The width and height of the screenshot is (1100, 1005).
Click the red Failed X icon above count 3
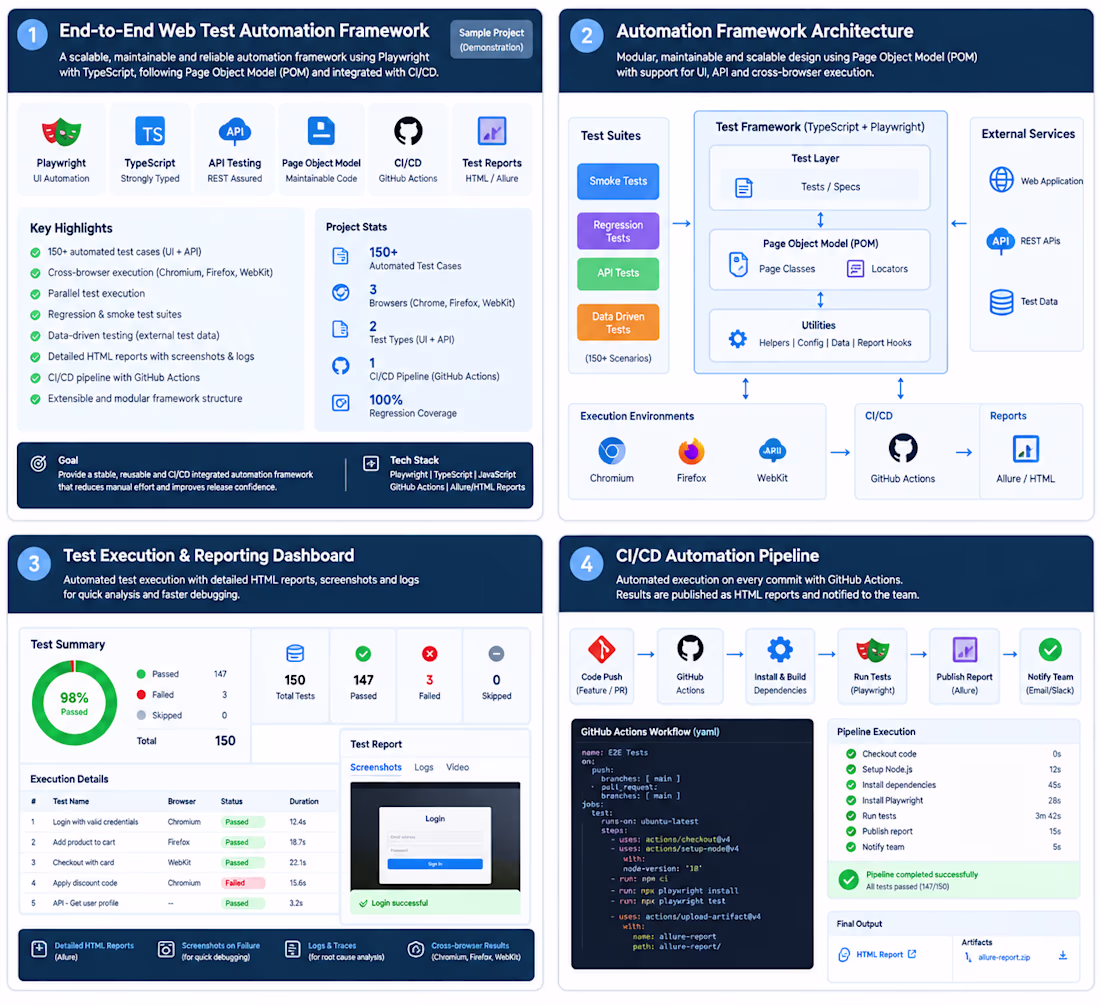[429, 654]
